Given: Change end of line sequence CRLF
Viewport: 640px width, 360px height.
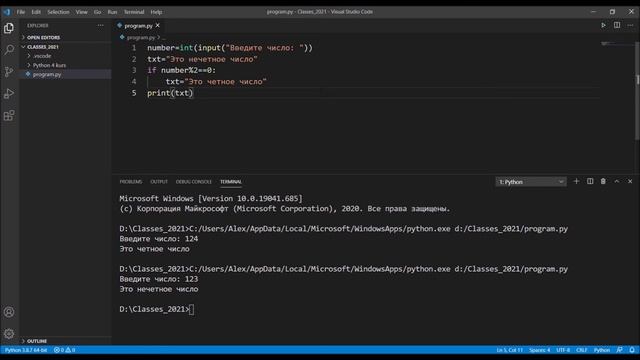Looking at the screenshot, I should point(581,350).
